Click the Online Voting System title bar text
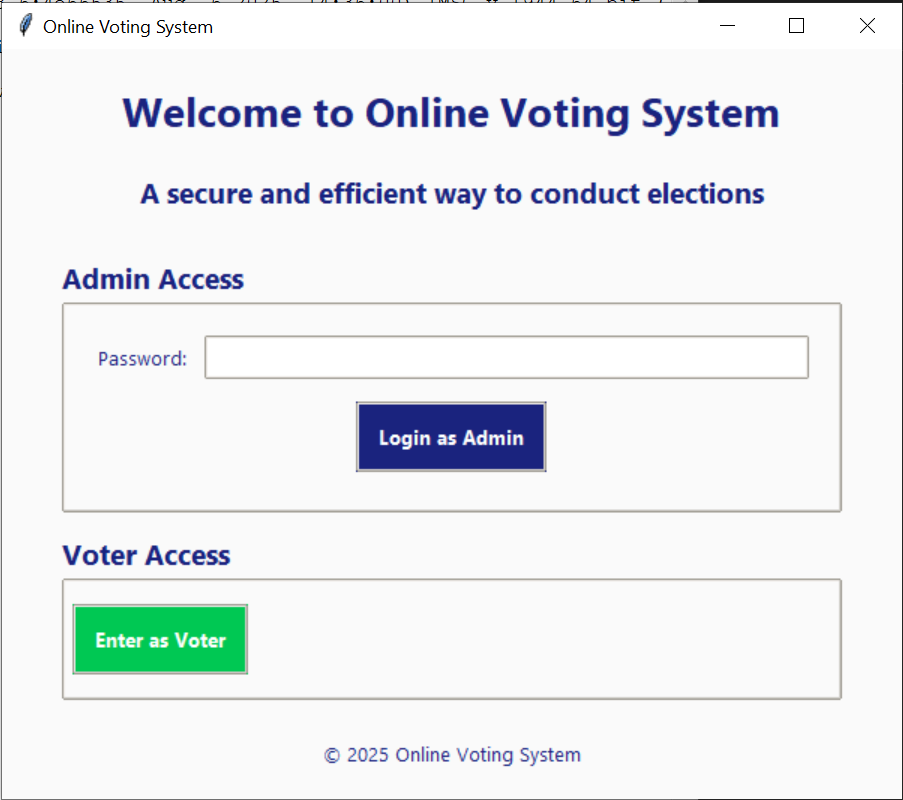Screen dimensions: 903x800 (x=127, y=27)
